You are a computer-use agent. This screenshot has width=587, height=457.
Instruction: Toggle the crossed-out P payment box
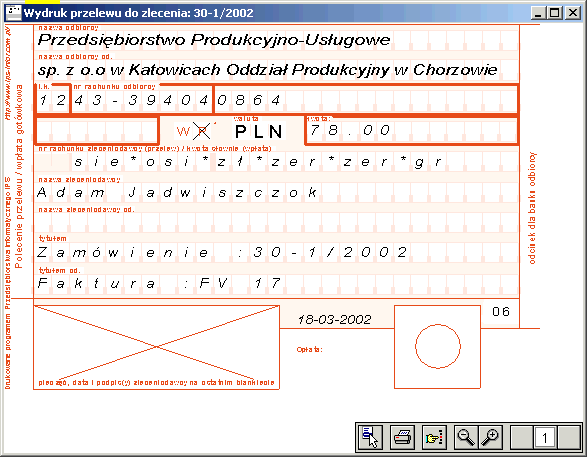[202, 131]
